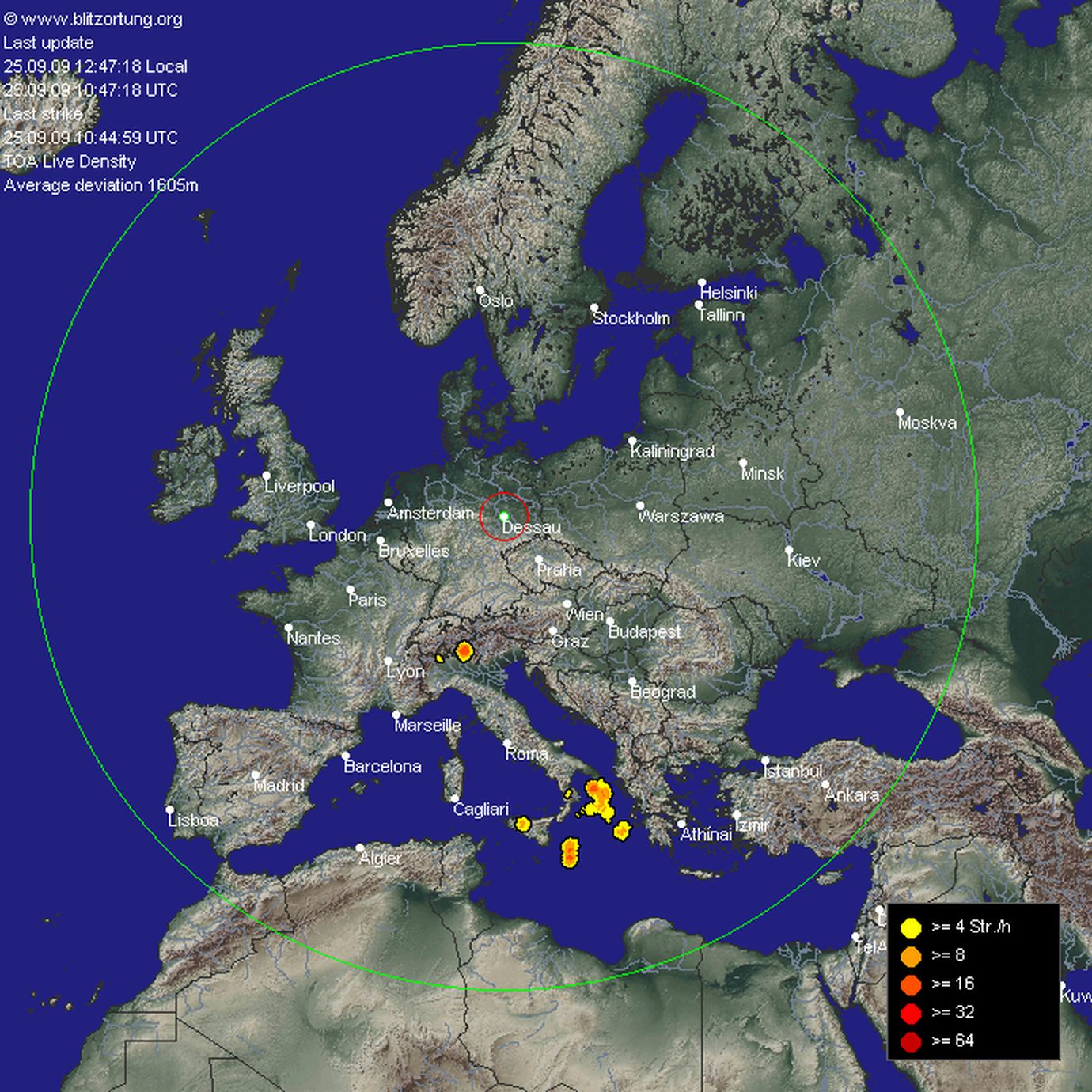The width and height of the screenshot is (1092, 1092).
Task: Click the Beograd city label
Action: tap(663, 692)
